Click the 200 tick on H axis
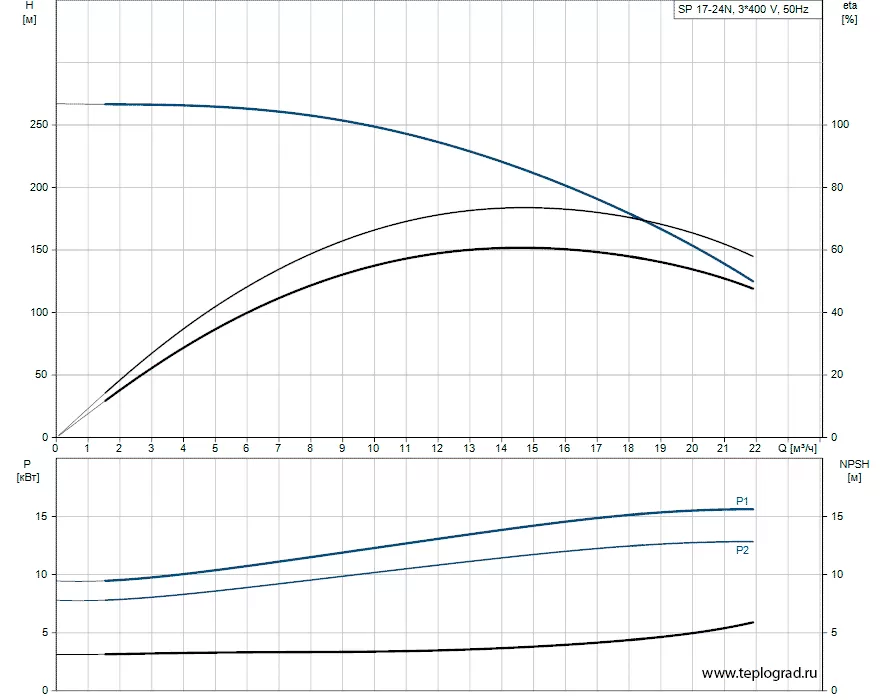This screenshot has width=887, height=700. point(39,188)
